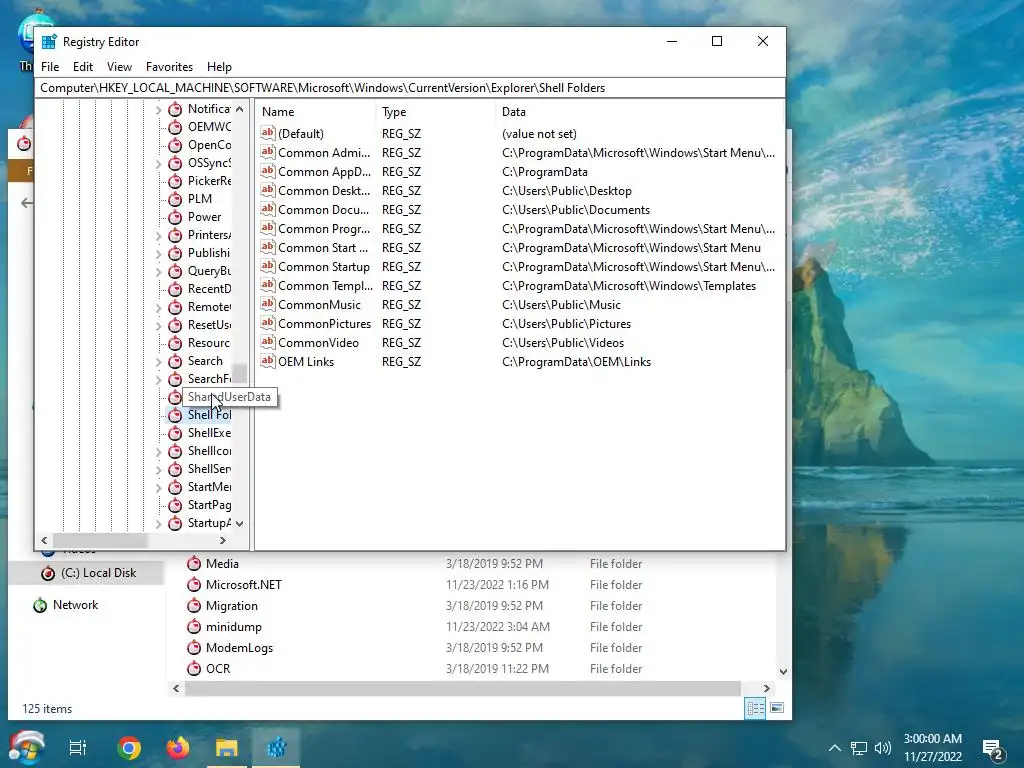The height and width of the screenshot is (768, 1024).
Task: Select the PickerRe key icon
Action: [x=175, y=181]
